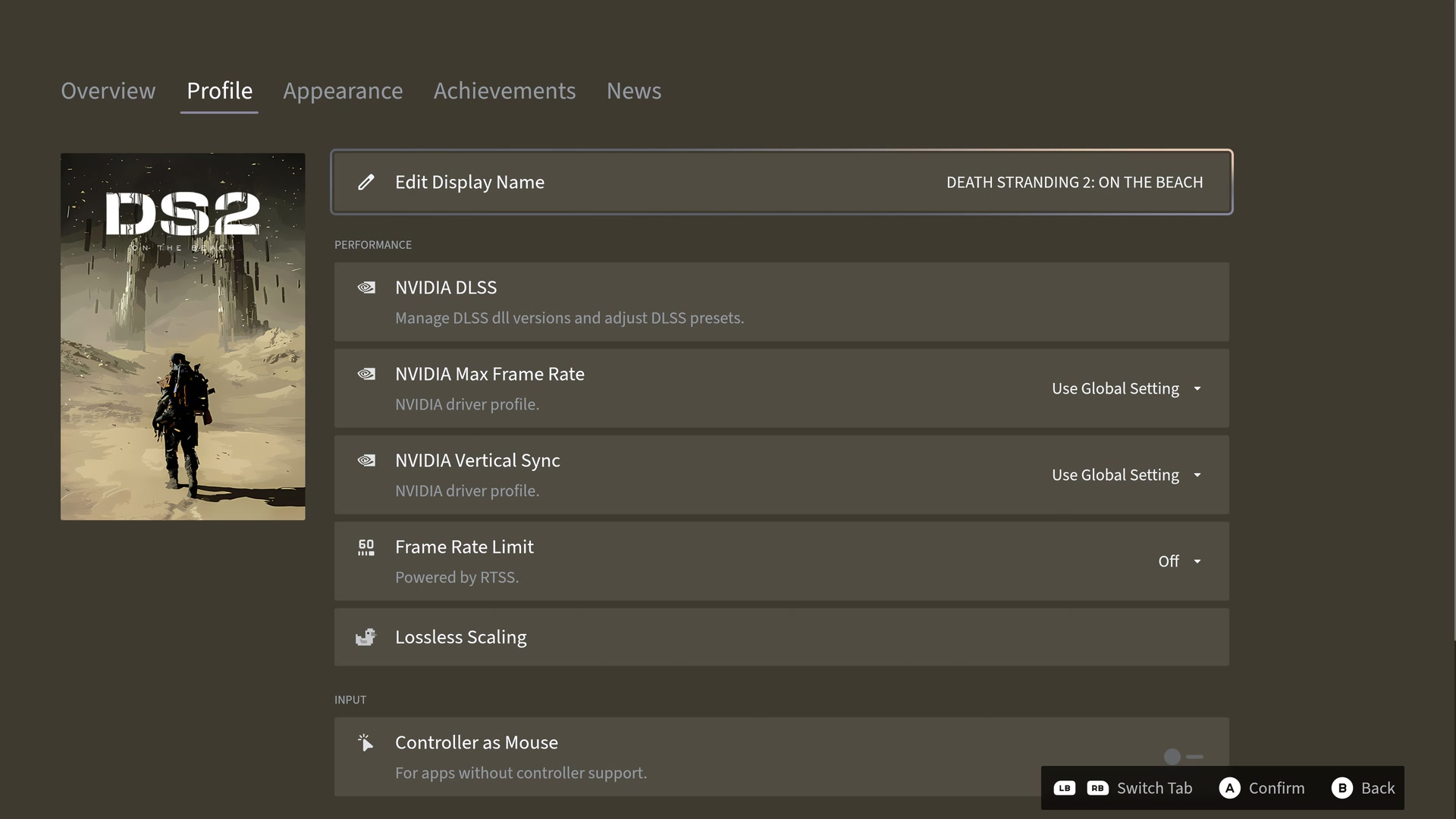Click the 60 fps icon beside Frame Rate Limit
Viewport: 1456px width, 819px height.
pos(366,548)
